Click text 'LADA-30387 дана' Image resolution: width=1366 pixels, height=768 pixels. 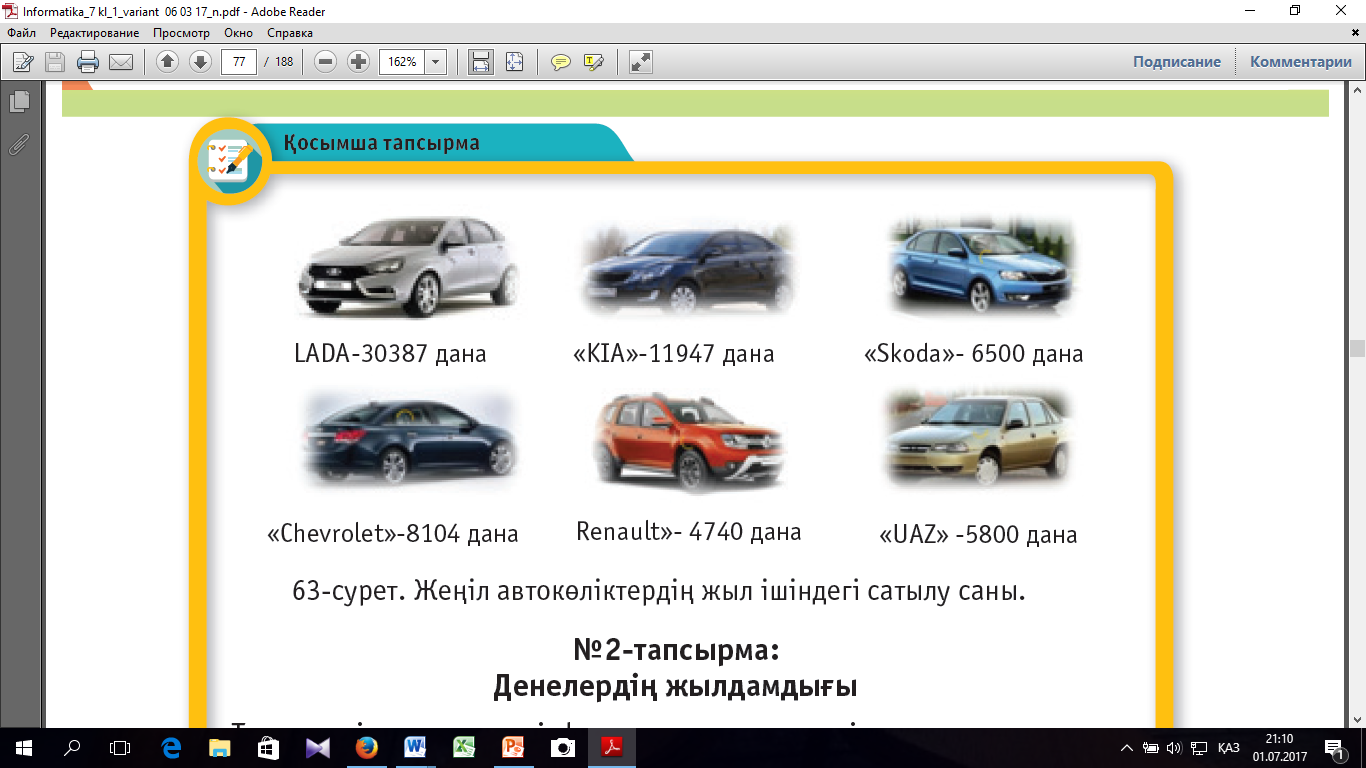390,353
